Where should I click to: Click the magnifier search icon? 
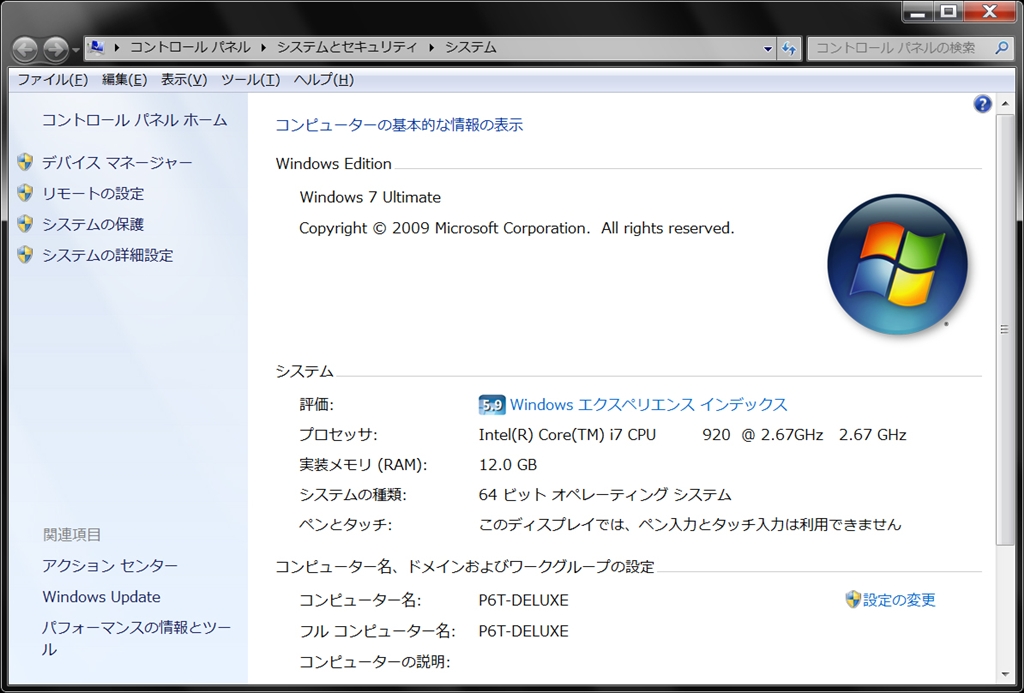[x=1002, y=48]
